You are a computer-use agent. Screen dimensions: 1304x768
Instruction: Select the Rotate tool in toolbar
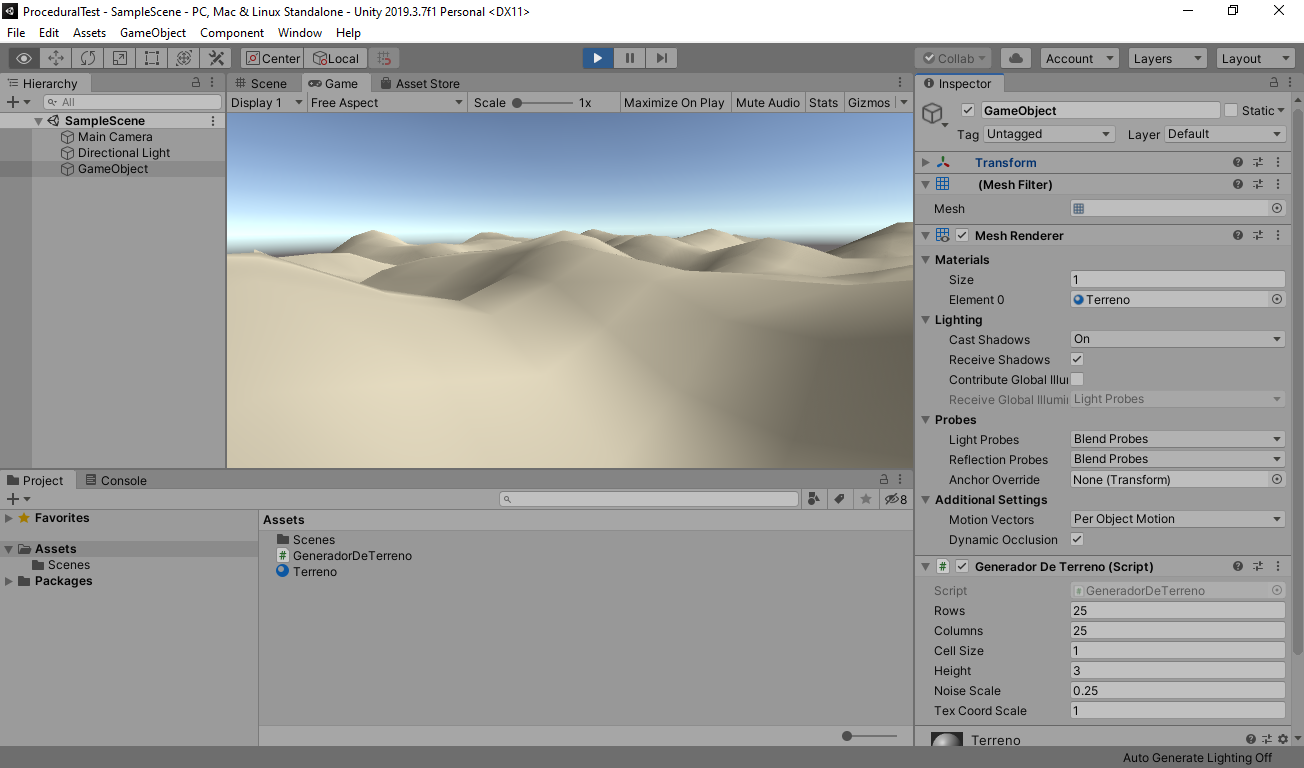88,58
